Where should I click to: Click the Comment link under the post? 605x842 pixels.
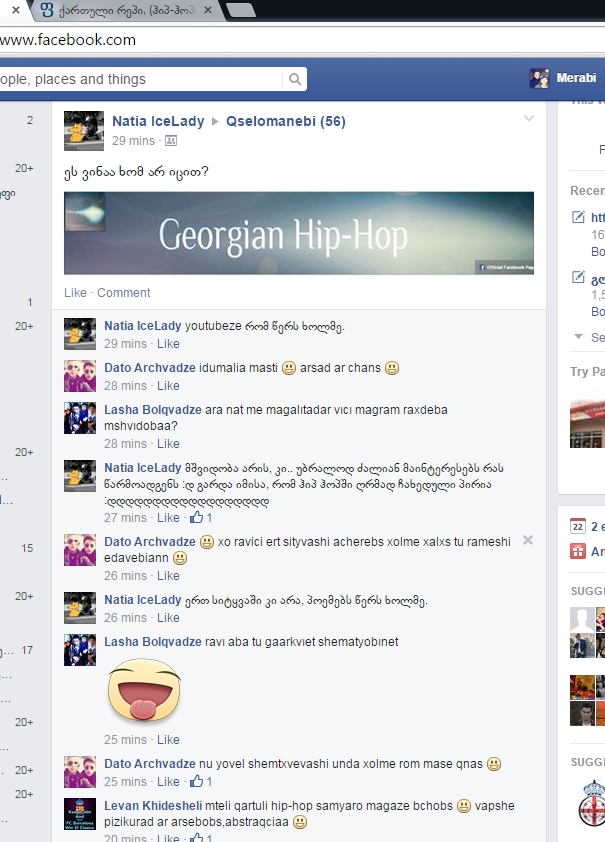point(123,293)
